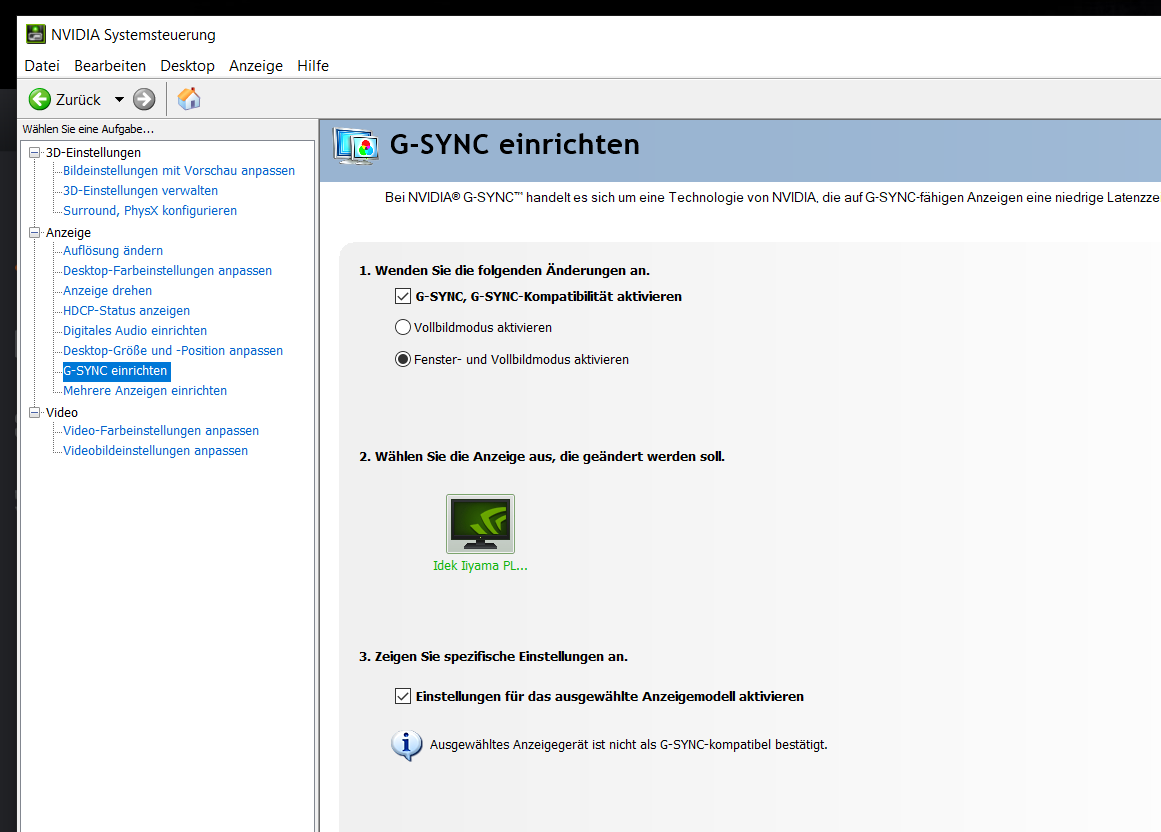Toggle G-SYNC, G-SYNC-Kompatibilität aktivieren checkbox
The image size is (1161, 832).
click(403, 297)
